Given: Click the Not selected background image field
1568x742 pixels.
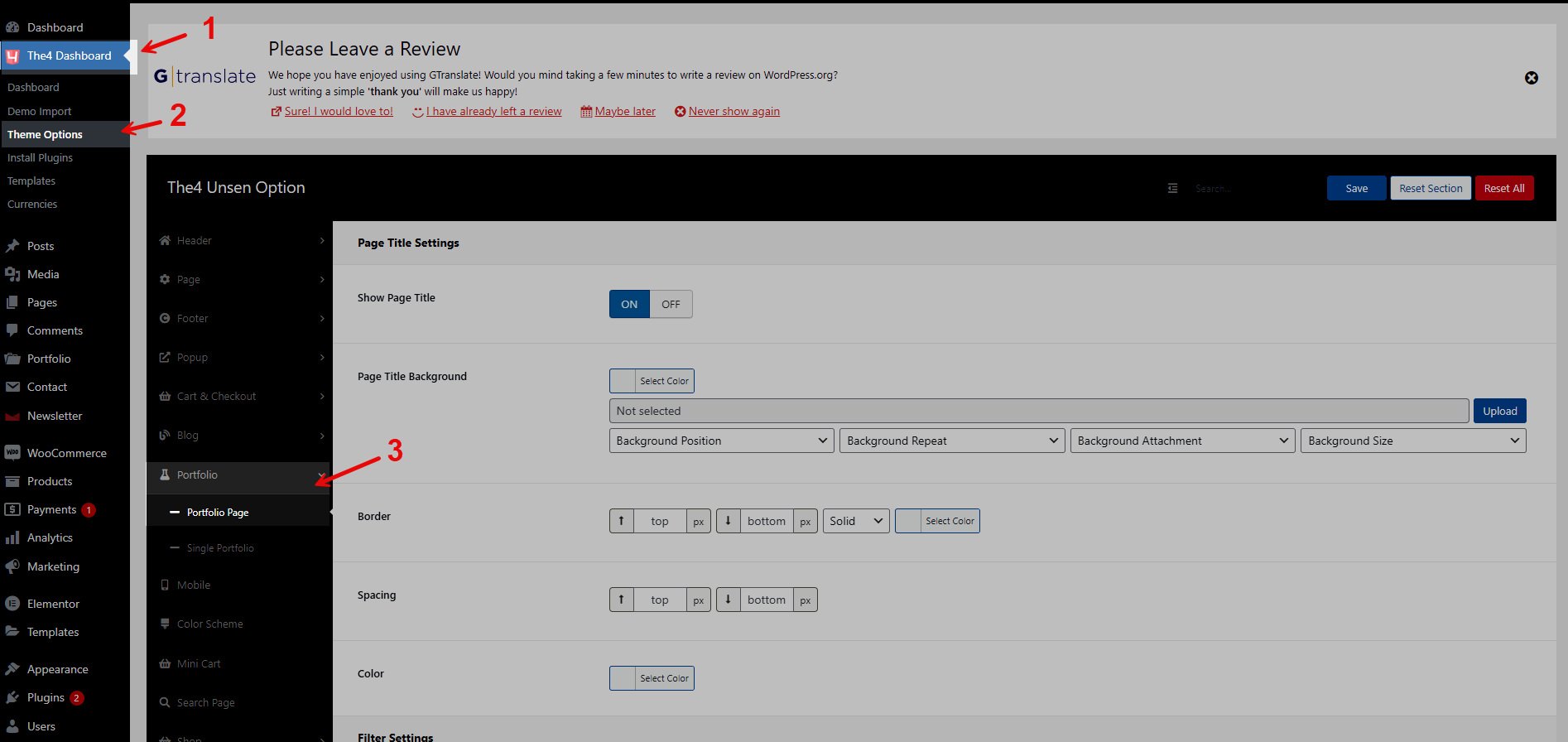Looking at the screenshot, I should [1039, 411].
